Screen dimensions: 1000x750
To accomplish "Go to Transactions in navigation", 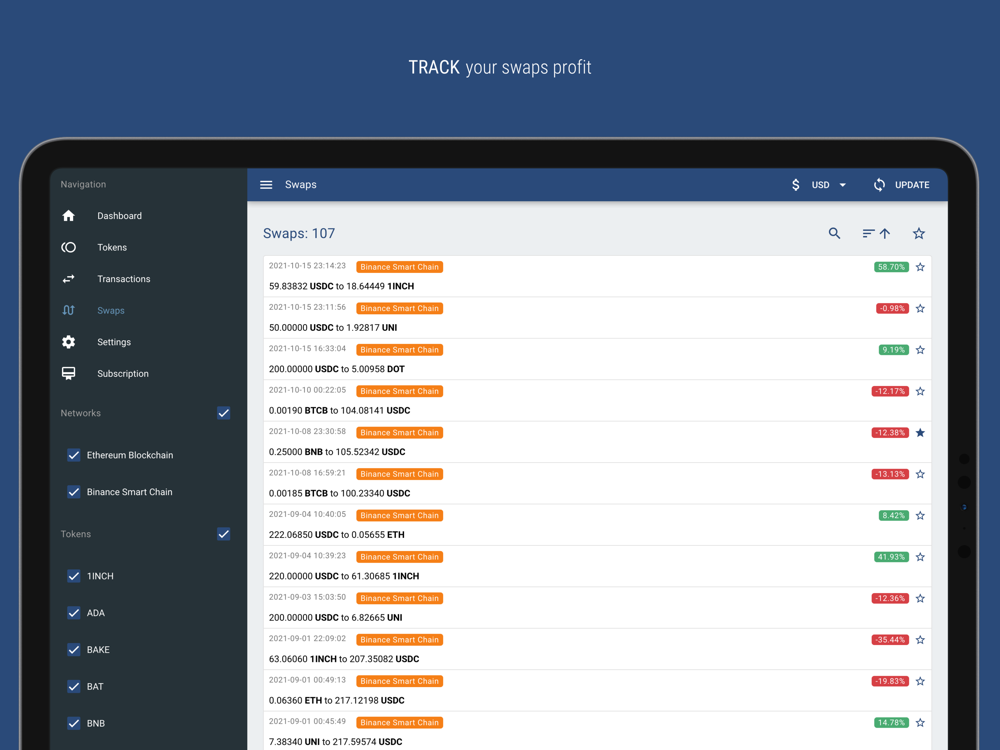I will [x=124, y=279].
